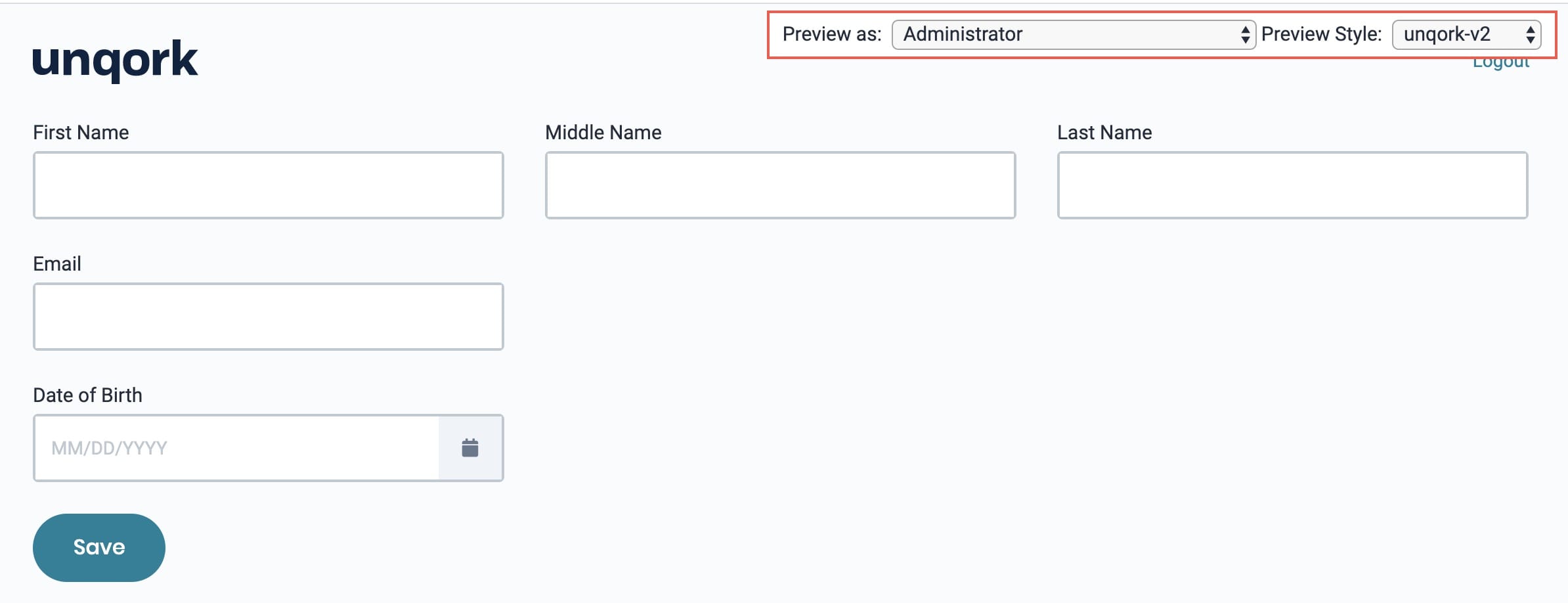Viewport: 1568px width, 603px height.
Task: Click the MM/DD/YYYY date of birth field
Action: tap(236, 448)
